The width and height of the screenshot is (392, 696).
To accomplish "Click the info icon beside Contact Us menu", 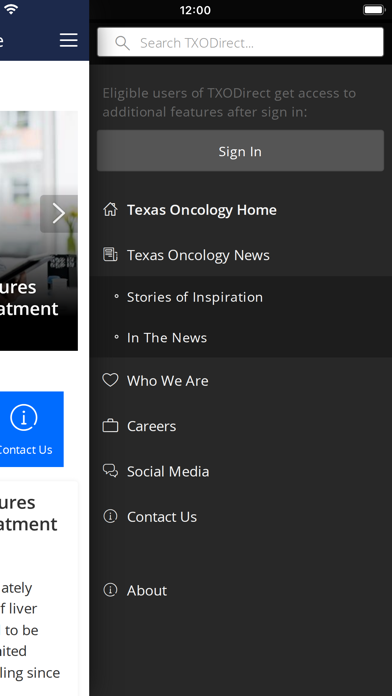I will (x=110, y=516).
